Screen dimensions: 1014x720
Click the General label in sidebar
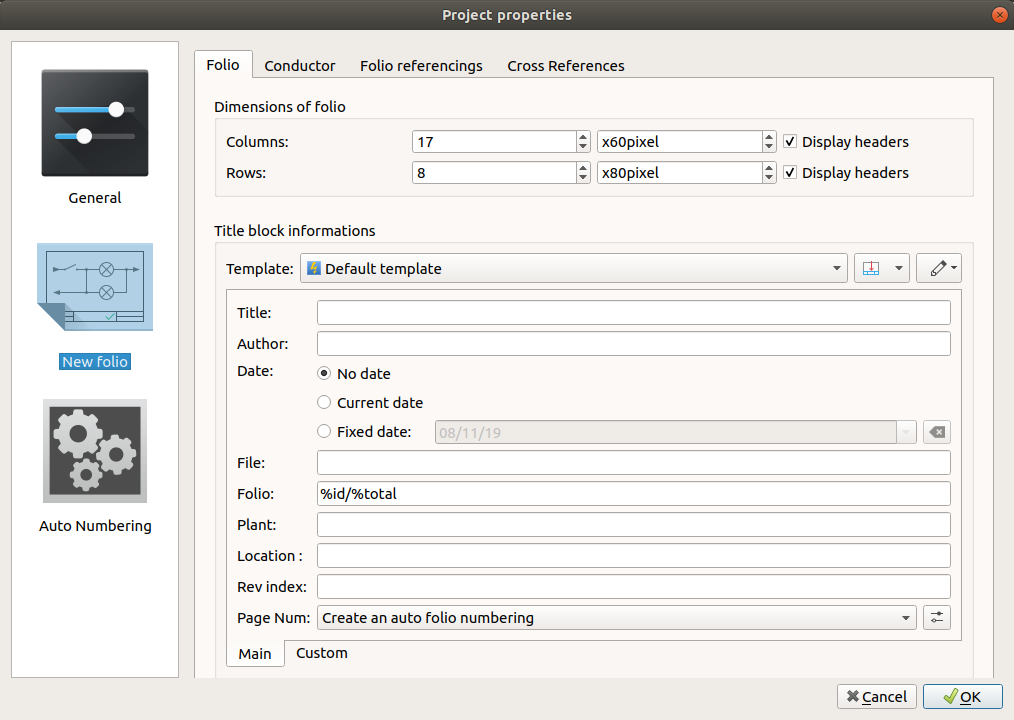click(x=95, y=198)
